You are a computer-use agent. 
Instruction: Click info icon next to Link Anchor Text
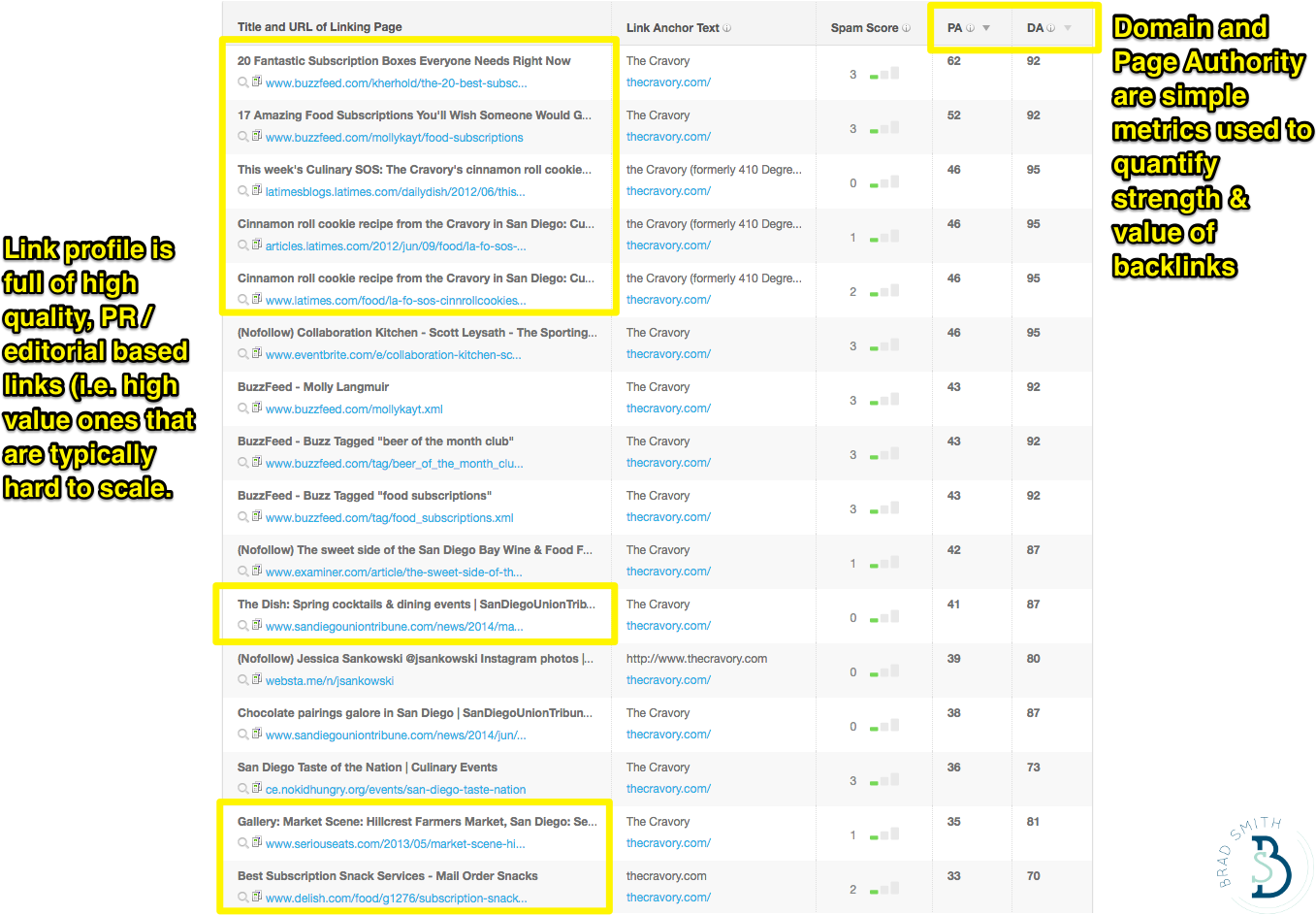(x=727, y=28)
